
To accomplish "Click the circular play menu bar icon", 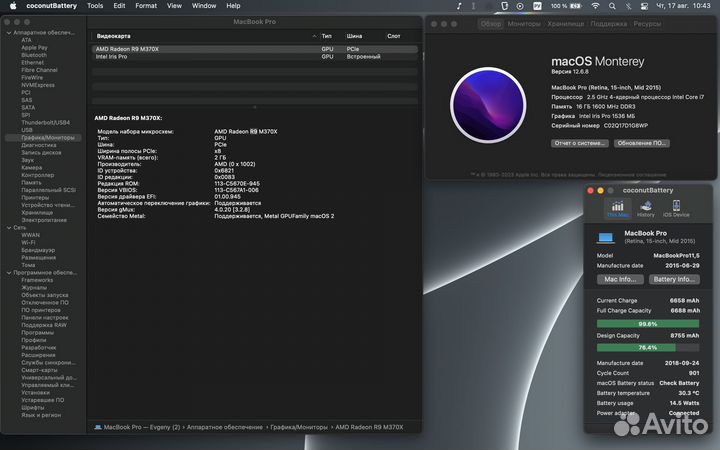I will 520,6.
